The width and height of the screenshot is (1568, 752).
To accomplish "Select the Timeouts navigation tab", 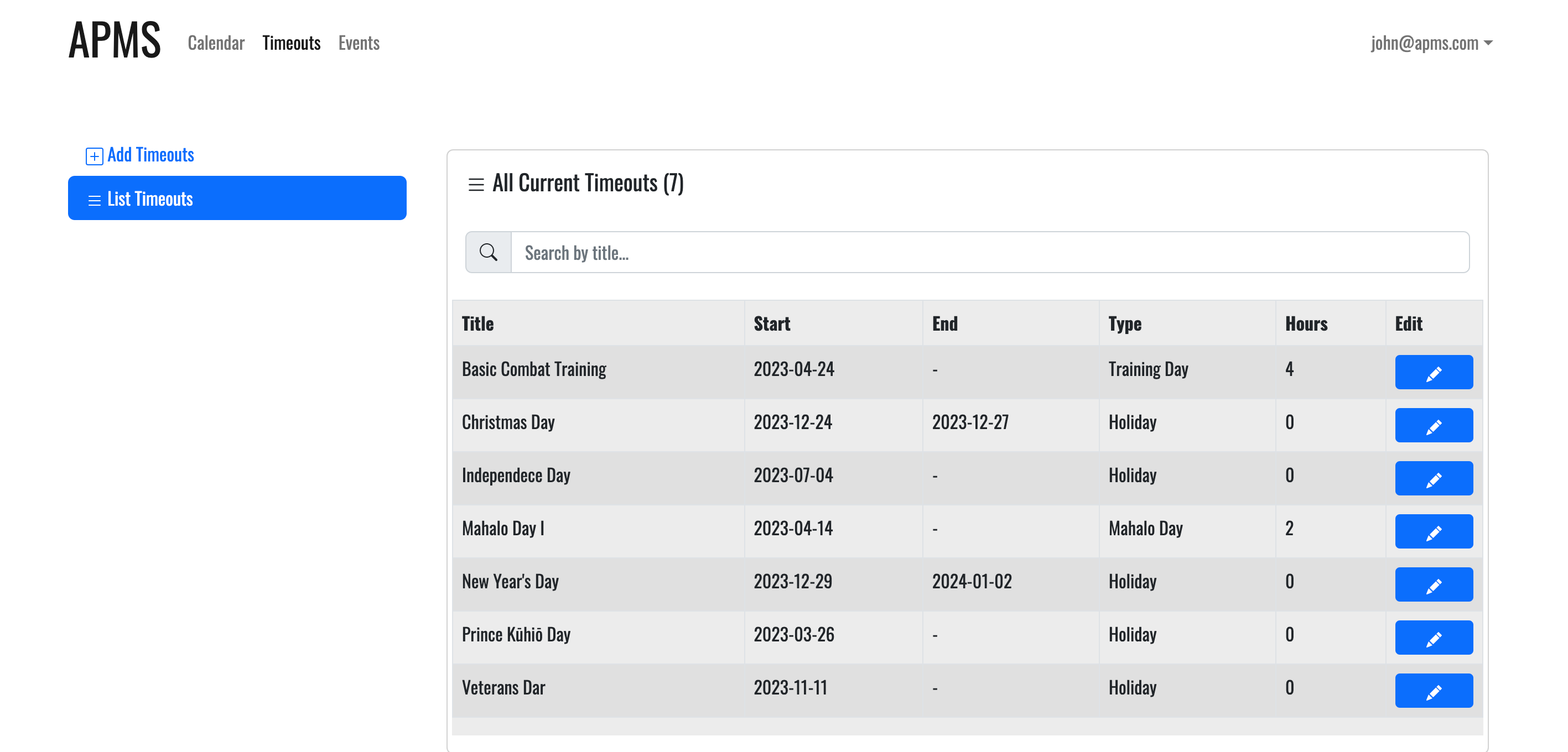I will pos(291,43).
